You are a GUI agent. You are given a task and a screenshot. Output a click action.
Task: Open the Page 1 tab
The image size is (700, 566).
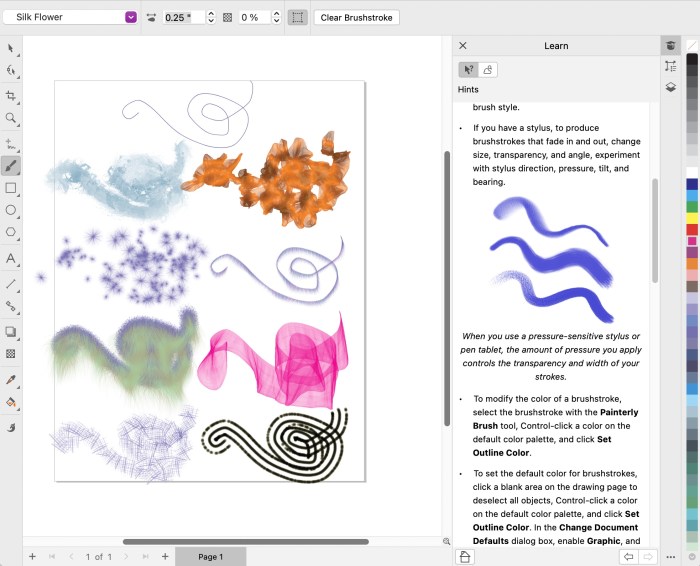tap(210, 557)
